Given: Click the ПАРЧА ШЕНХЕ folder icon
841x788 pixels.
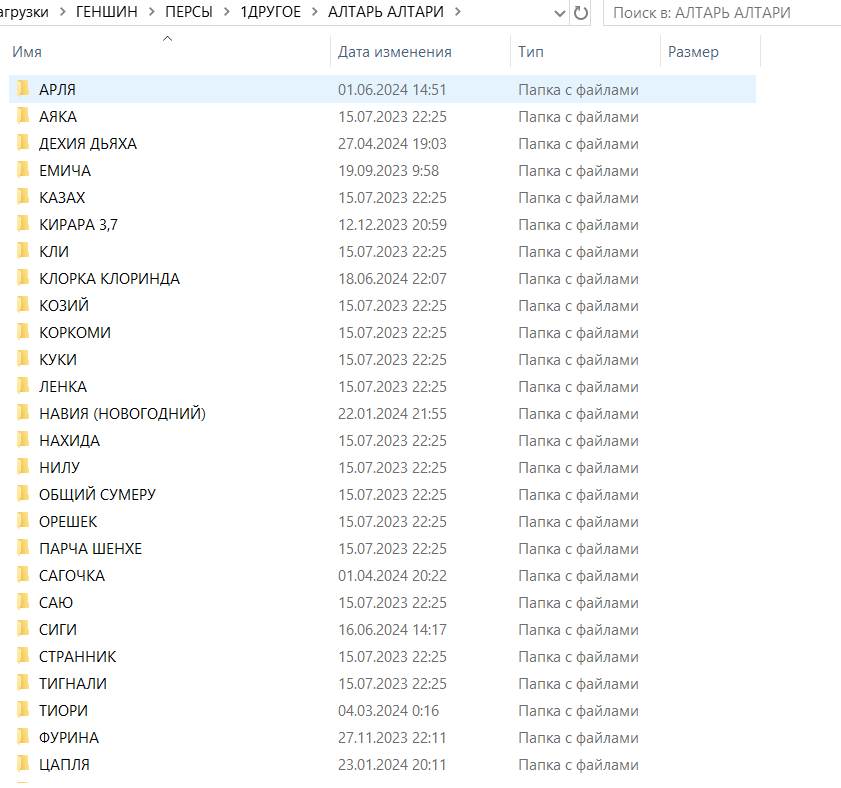Looking at the screenshot, I should pos(23,548).
